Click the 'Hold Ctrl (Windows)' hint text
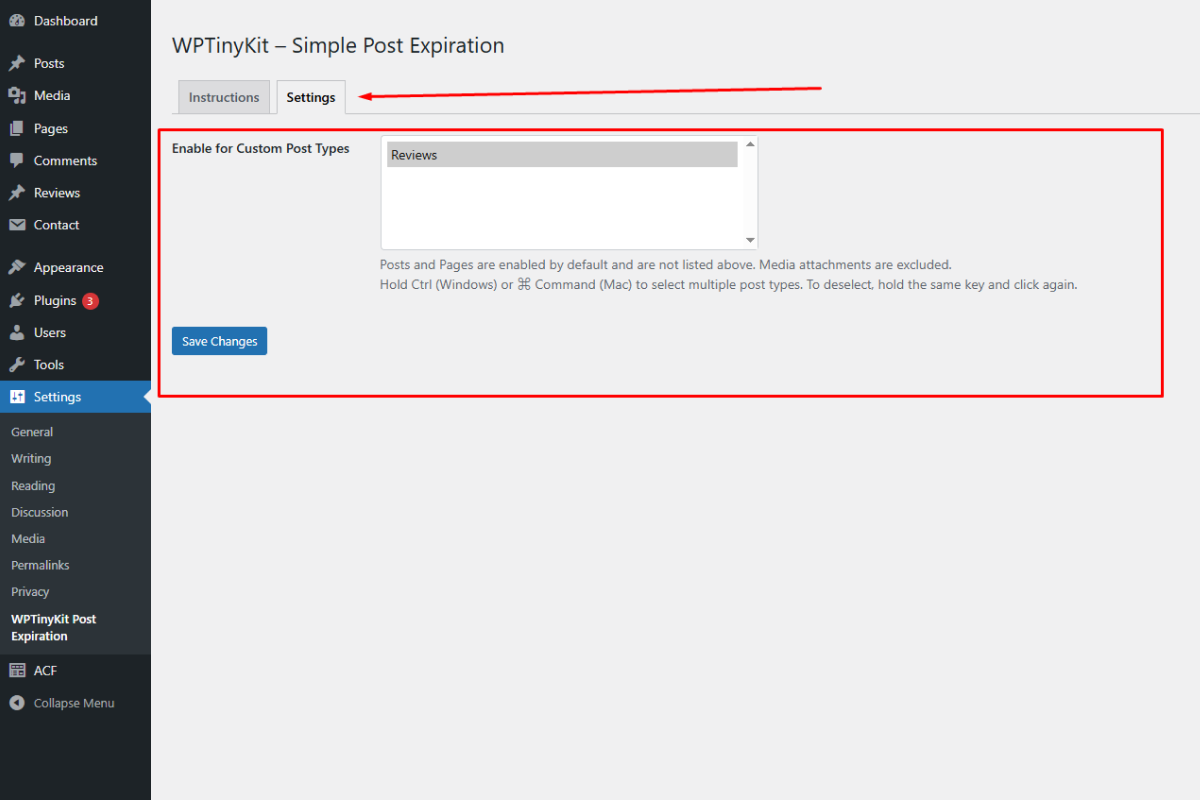The image size is (1200, 800). [x=728, y=284]
